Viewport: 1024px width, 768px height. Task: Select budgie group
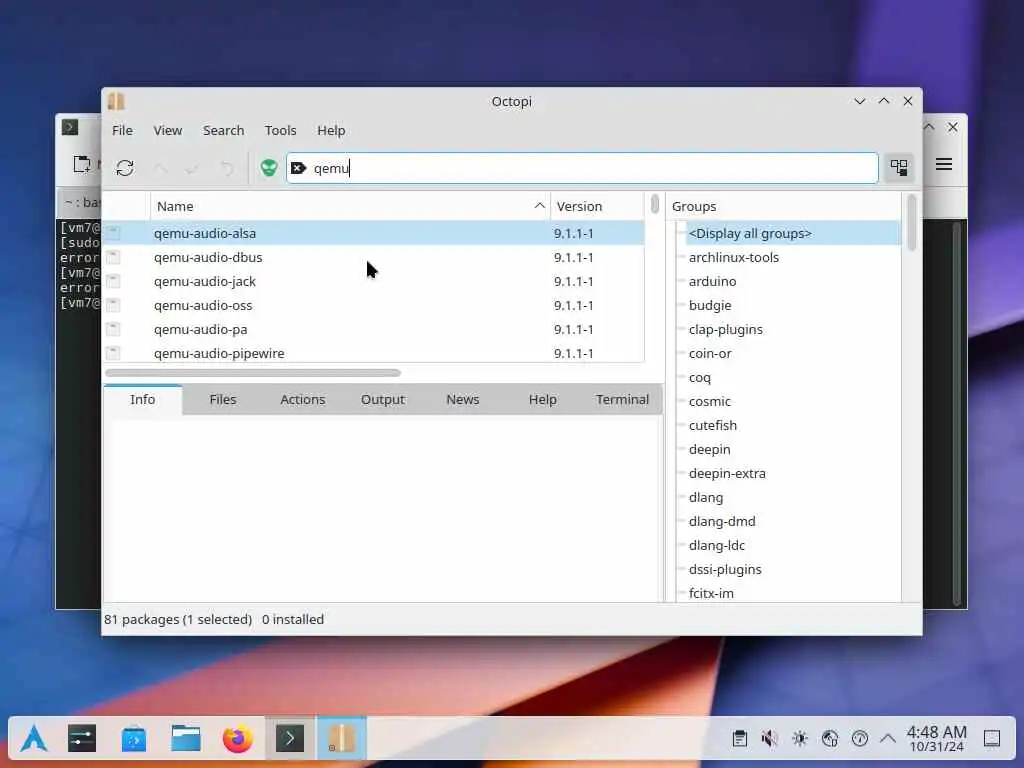710,305
